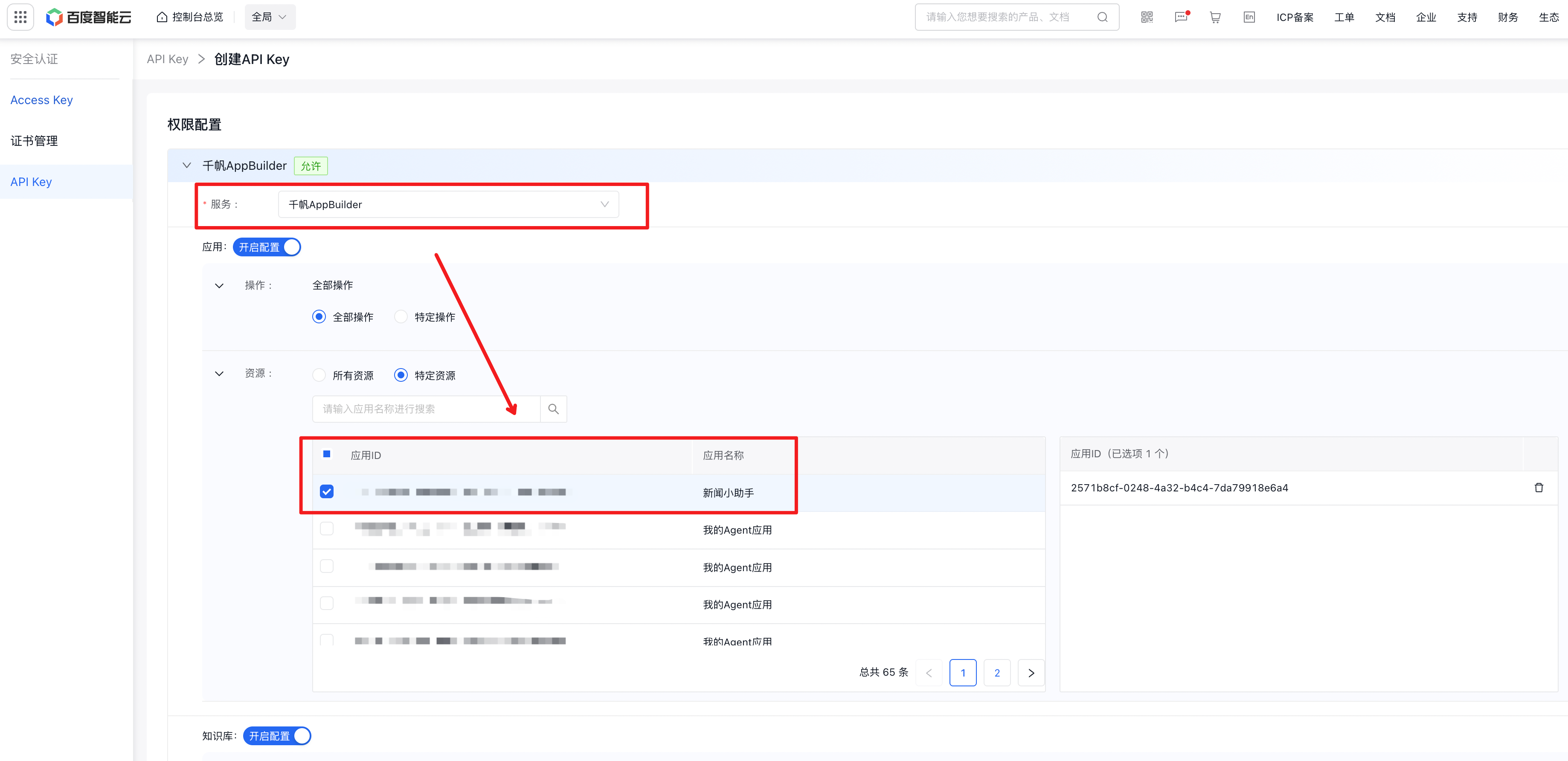Click 总共 65 条 total count
Viewport: 1568px width, 761px height.
884,672
